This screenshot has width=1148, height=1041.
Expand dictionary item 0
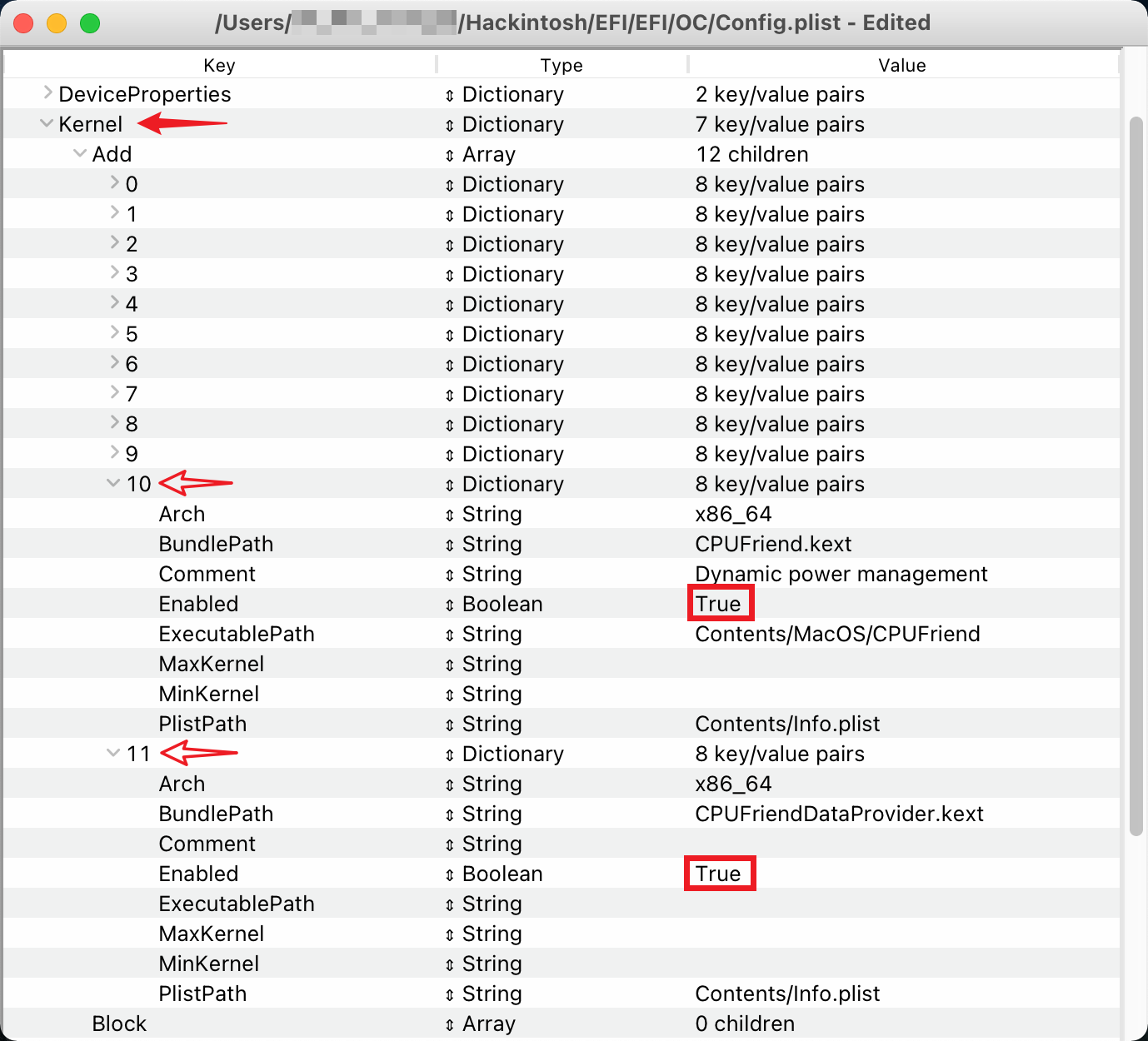114,184
